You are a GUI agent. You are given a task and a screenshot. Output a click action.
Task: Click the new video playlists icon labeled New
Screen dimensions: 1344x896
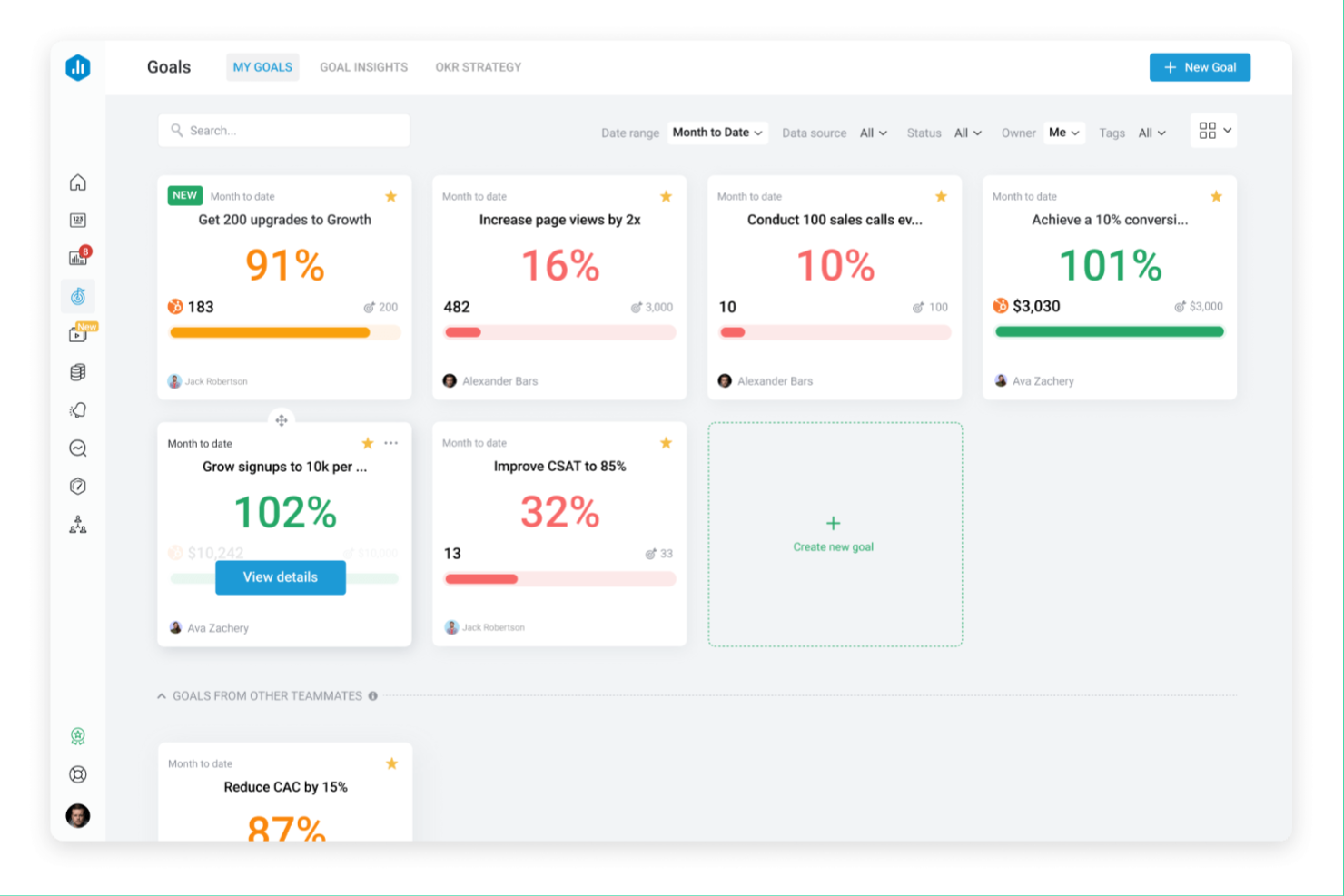click(78, 333)
